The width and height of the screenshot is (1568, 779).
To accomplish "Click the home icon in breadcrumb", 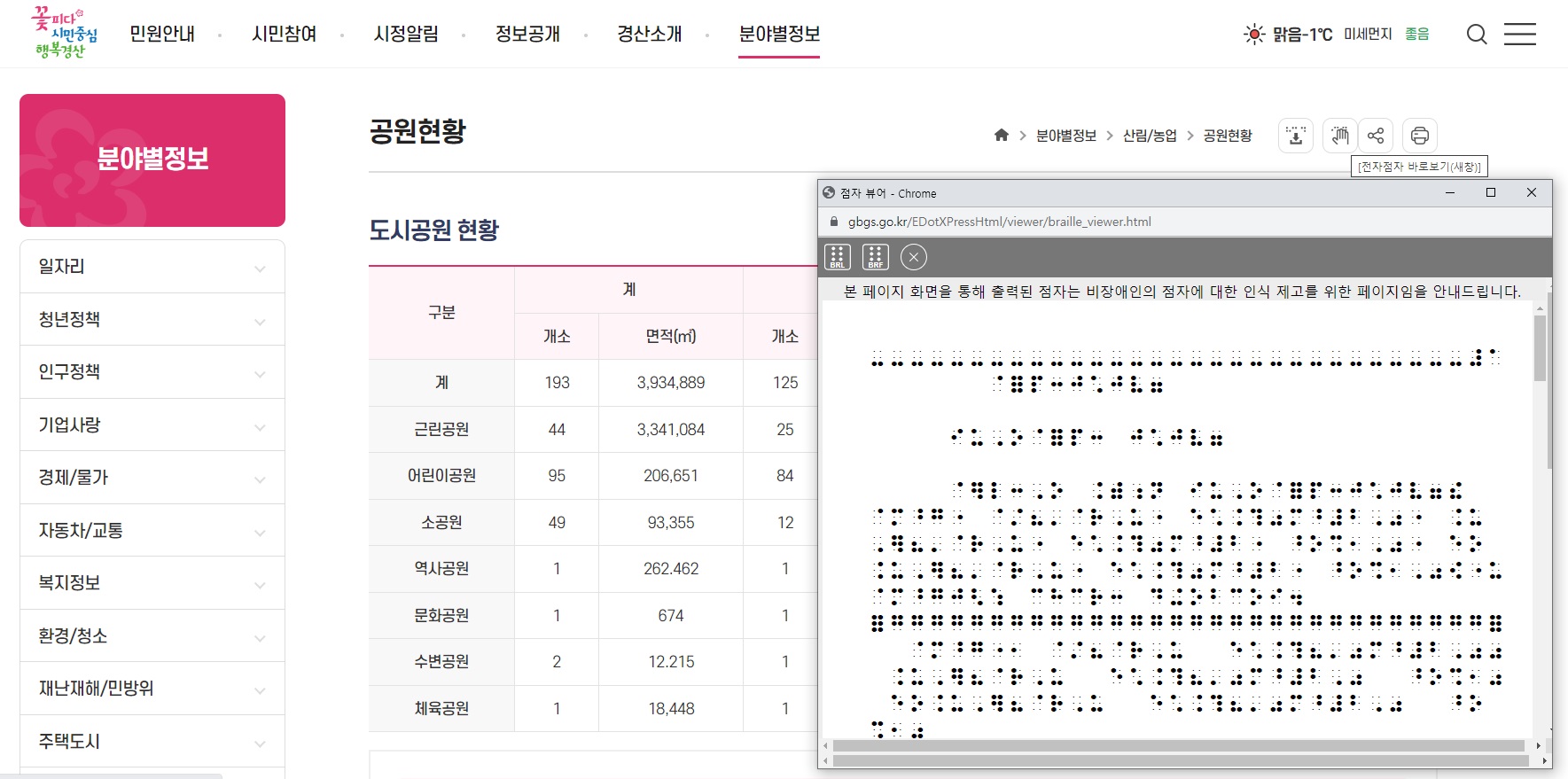I will pyautogui.click(x=1002, y=135).
